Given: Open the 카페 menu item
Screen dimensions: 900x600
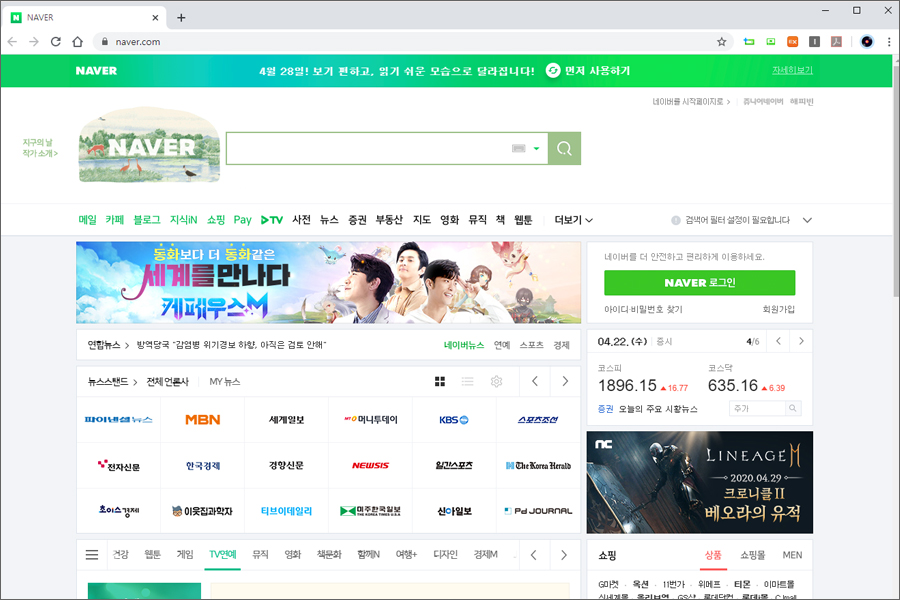Looking at the screenshot, I should coord(115,220).
